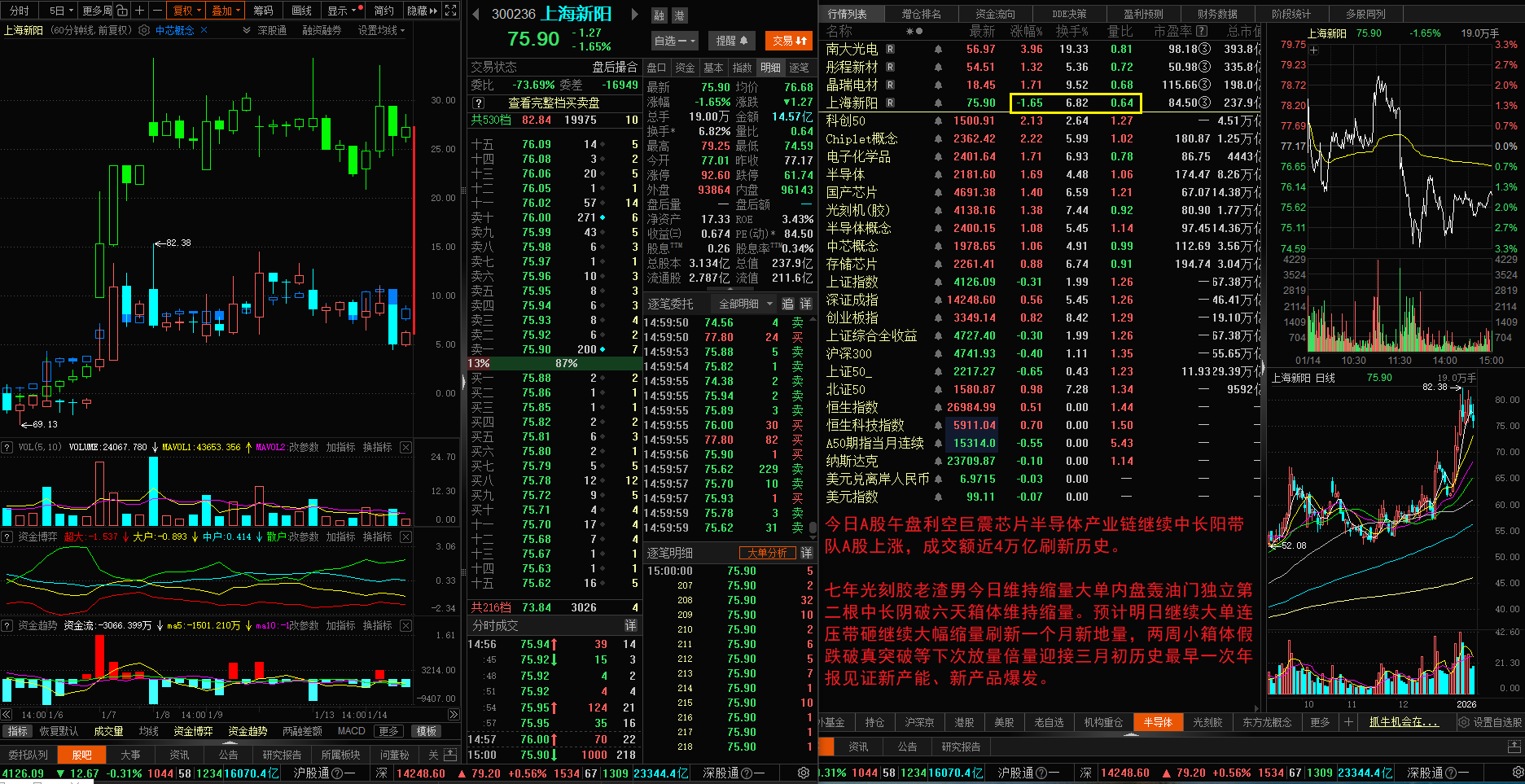The height and width of the screenshot is (784, 1525).
Task: Click the 港 Hong Kong connect badge
Action: click(679, 15)
